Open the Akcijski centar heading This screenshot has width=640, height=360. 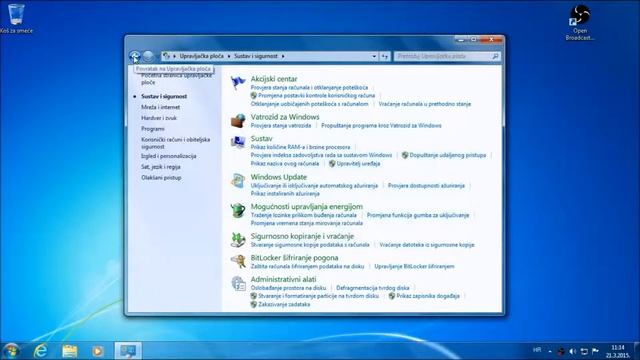tap(274, 79)
